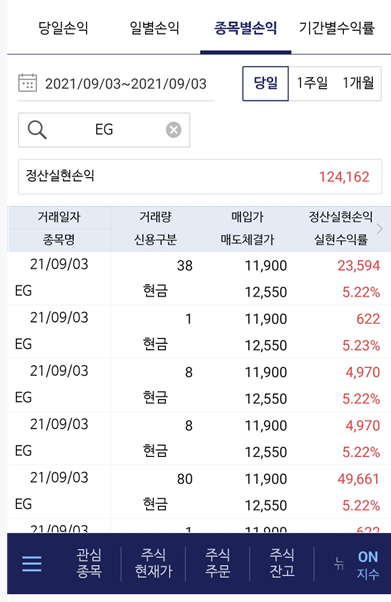Viewport: 391px width, 602px height.
Task: Open the calendar date picker icon
Action: point(28,83)
